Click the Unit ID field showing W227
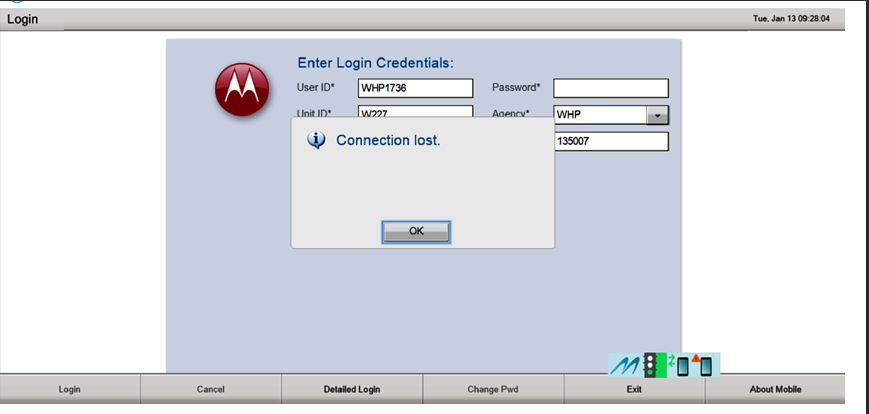Image resolution: width=869 pixels, height=414 pixels. (x=416, y=111)
